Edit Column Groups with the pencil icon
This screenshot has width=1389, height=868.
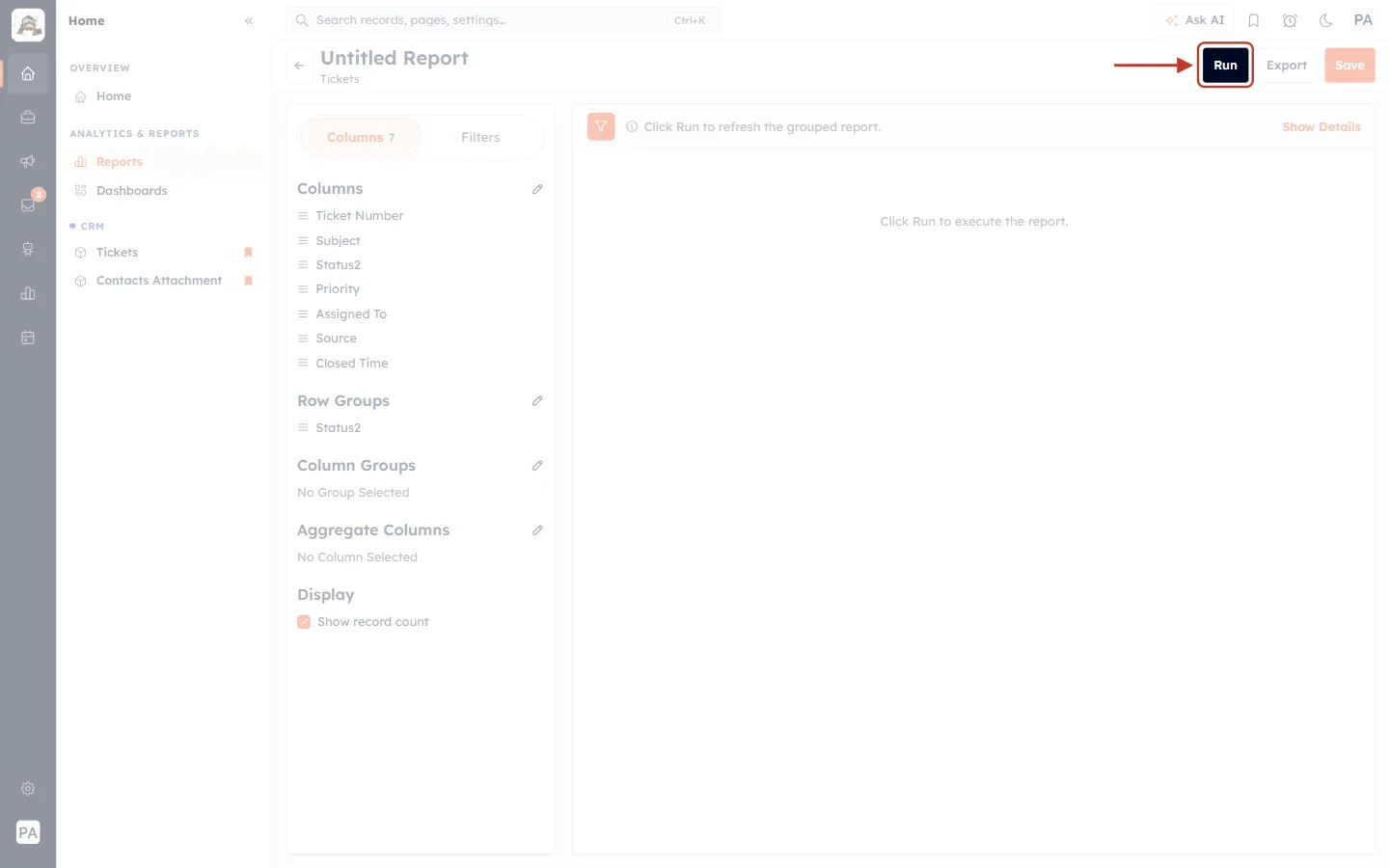537,465
